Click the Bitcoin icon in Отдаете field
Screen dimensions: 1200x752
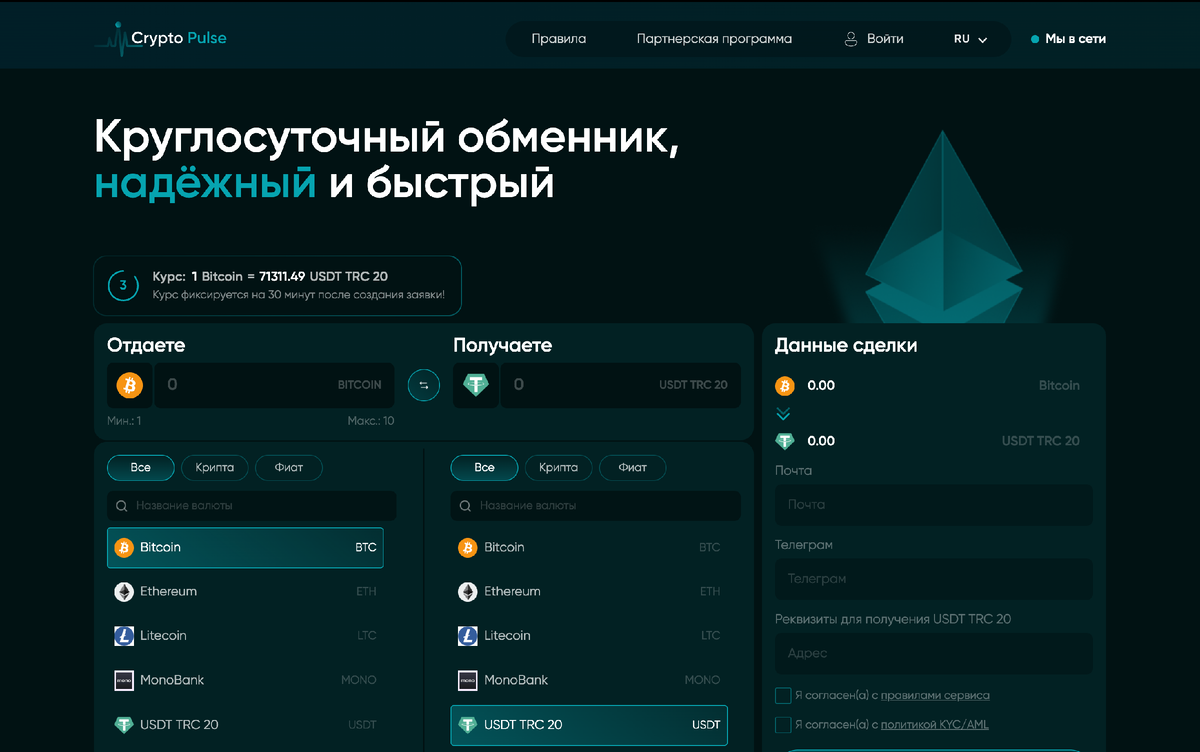[130, 385]
